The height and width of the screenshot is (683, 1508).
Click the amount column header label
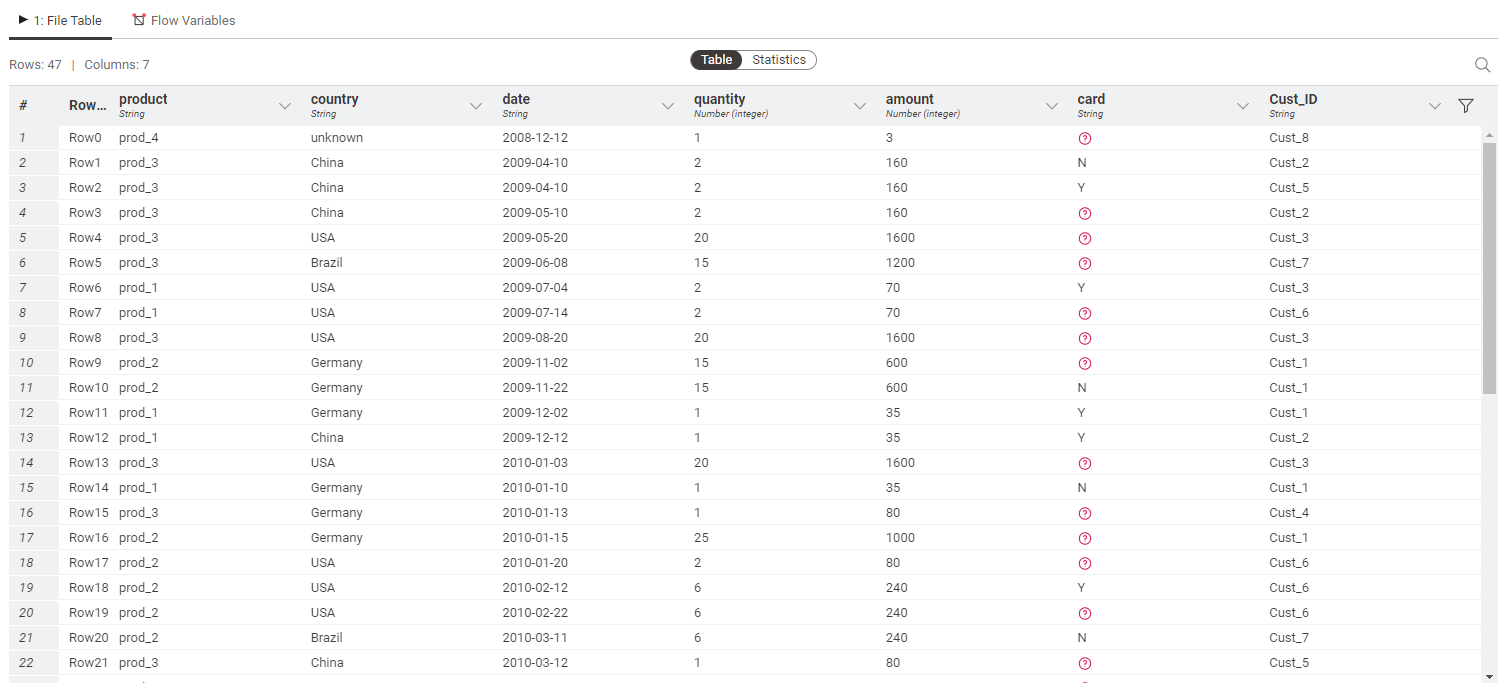coord(909,99)
